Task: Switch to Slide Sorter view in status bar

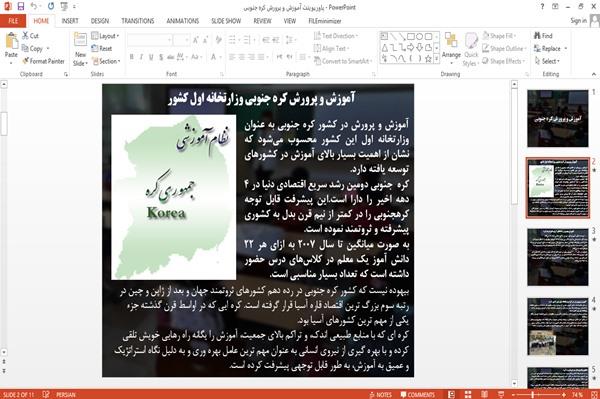Action: (468, 394)
